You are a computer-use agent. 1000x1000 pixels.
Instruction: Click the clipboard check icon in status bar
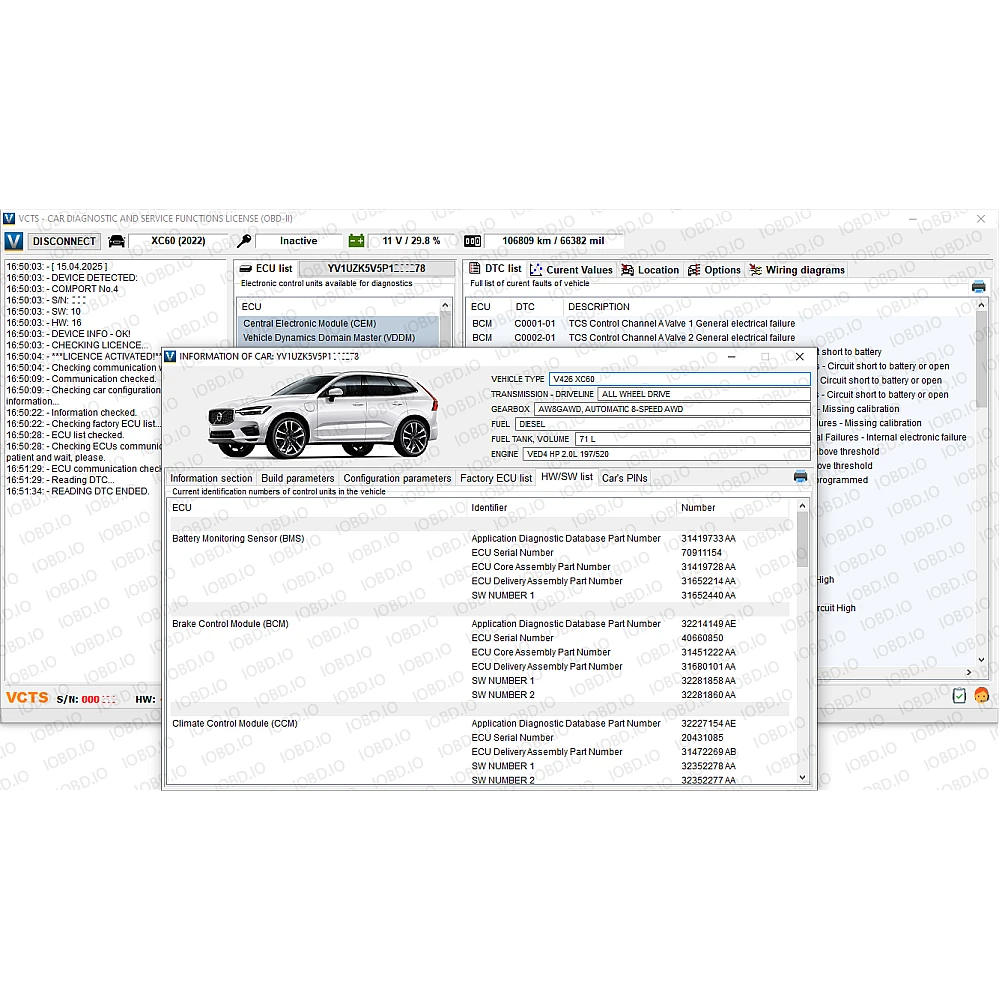tap(959, 696)
